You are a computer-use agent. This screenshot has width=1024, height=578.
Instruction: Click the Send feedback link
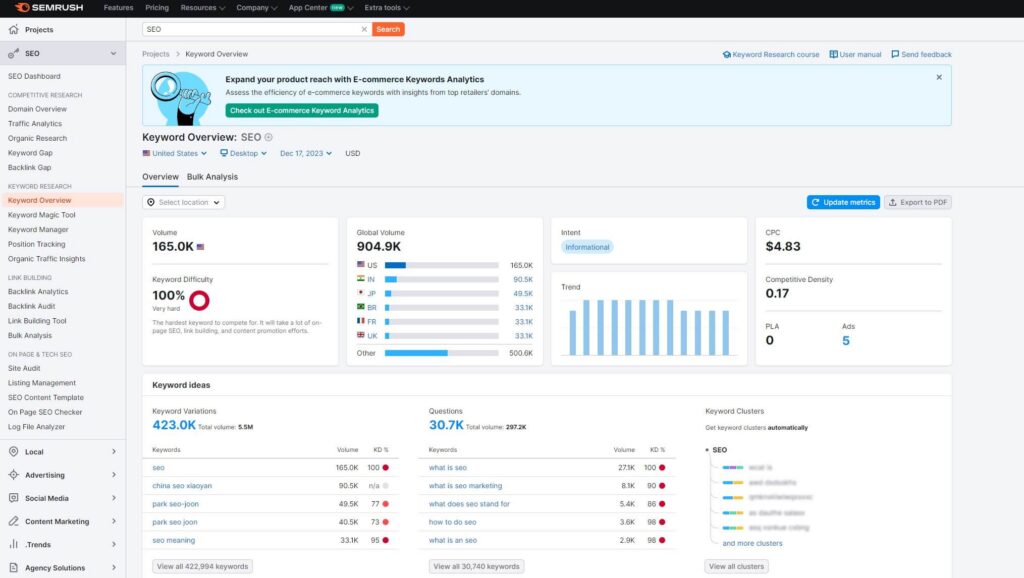[921, 54]
